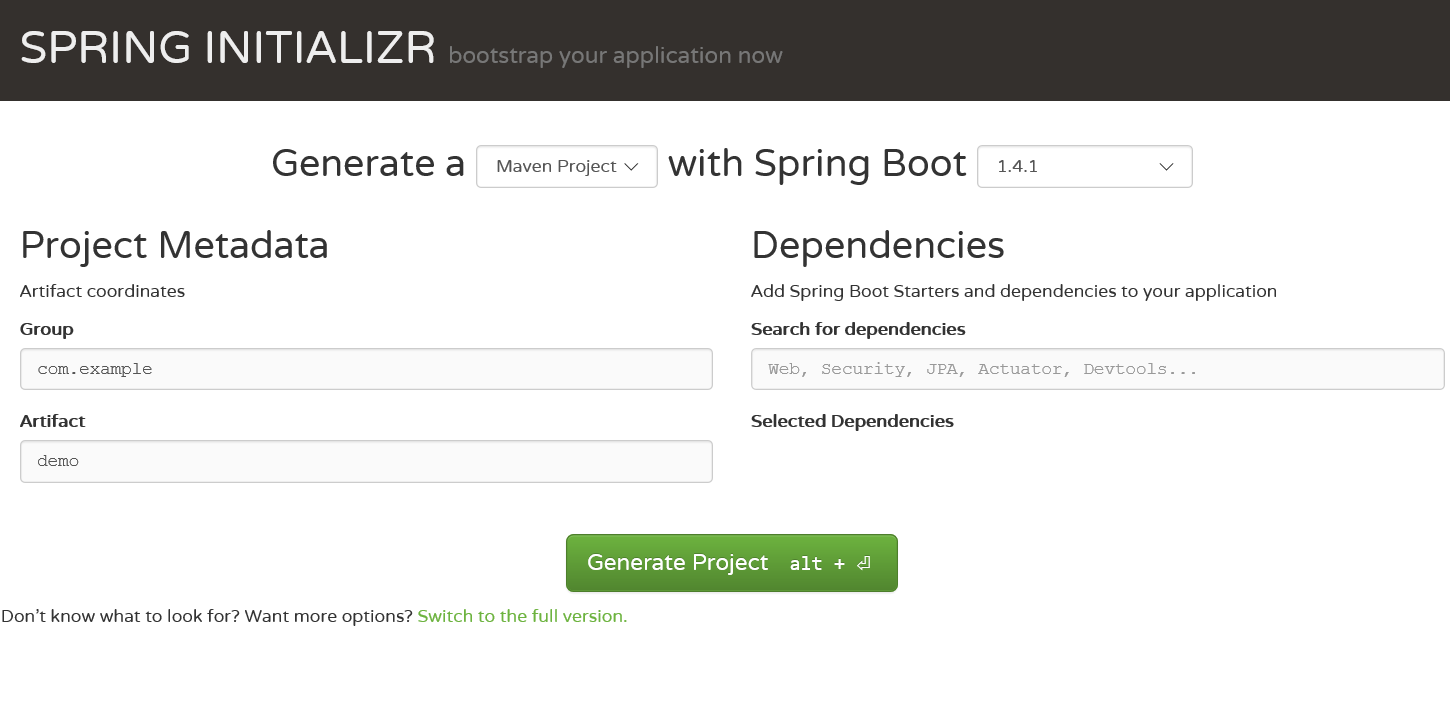Click the SPRING INITIALIZR header title

[x=228, y=48]
